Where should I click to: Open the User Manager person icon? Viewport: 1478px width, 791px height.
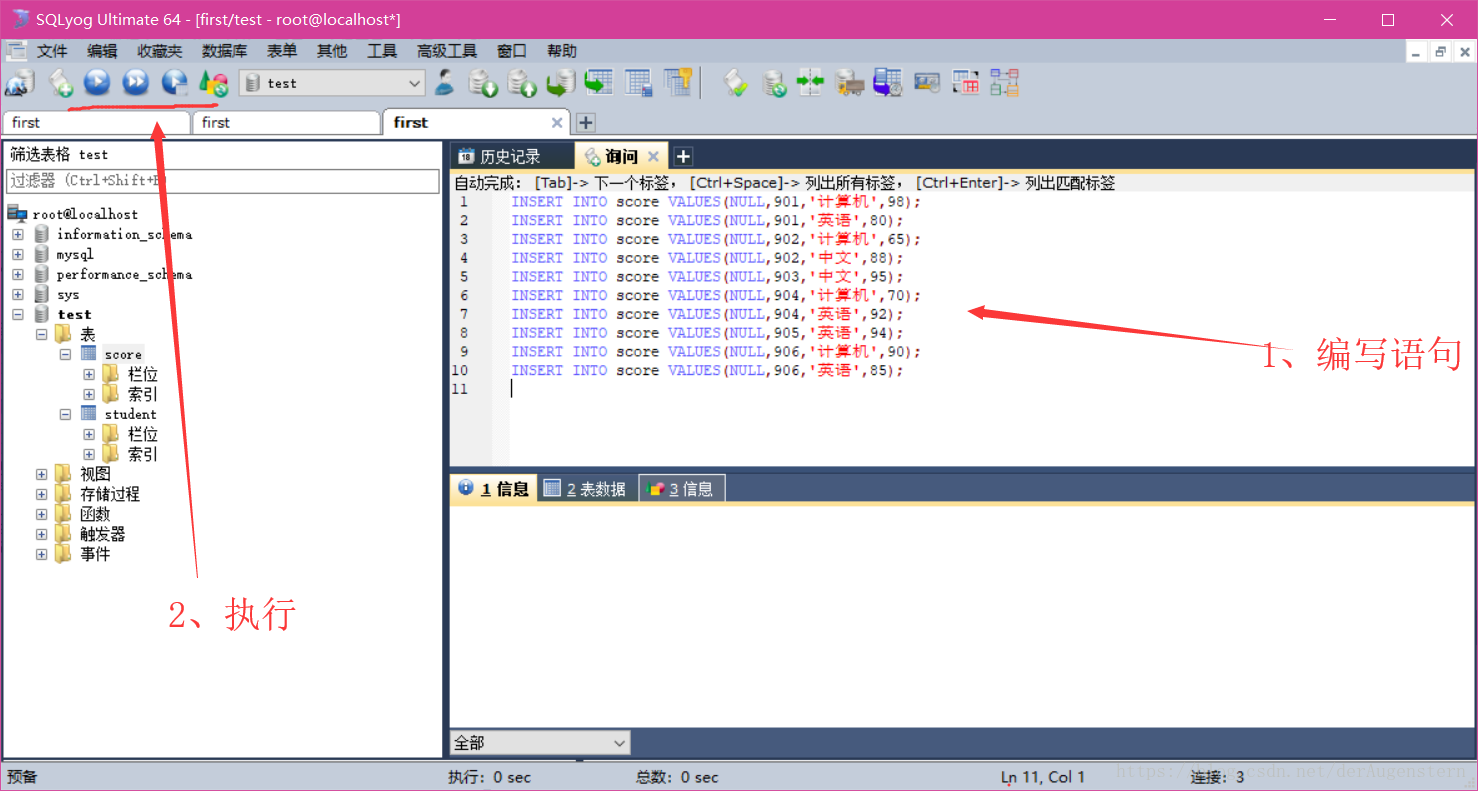tap(445, 83)
